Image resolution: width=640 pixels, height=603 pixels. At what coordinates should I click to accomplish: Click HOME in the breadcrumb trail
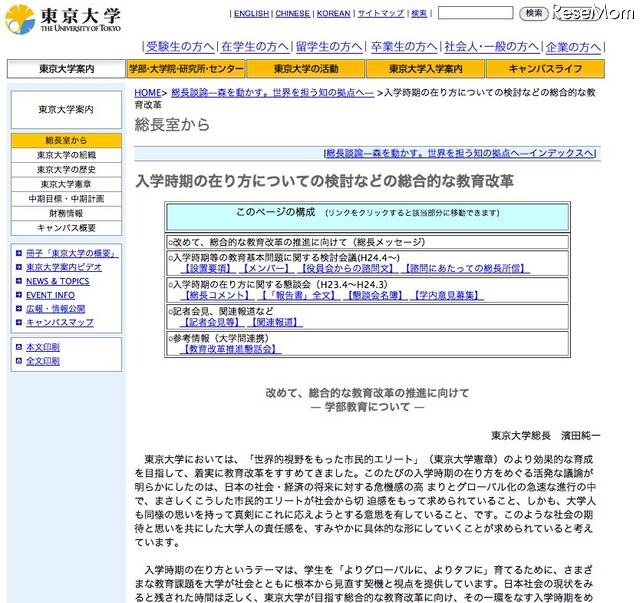pos(147,92)
